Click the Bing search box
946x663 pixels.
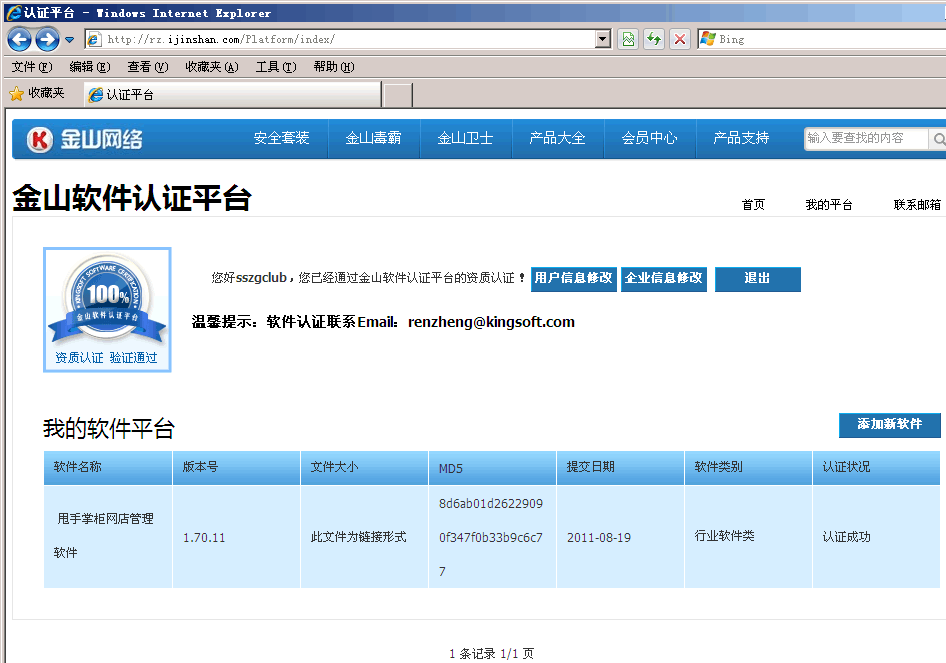[x=821, y=39]
